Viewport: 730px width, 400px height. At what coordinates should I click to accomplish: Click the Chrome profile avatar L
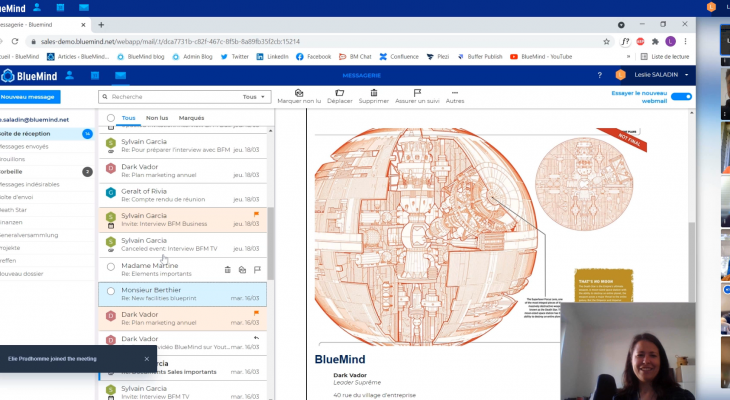coord(670,41)
